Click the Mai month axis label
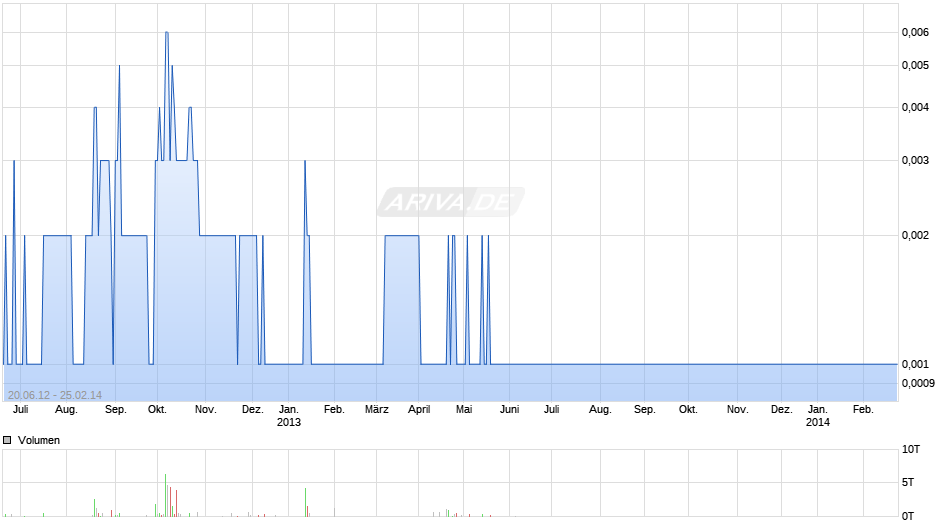The width and height of the screenshot is (940, 526). tap(464, 410)
